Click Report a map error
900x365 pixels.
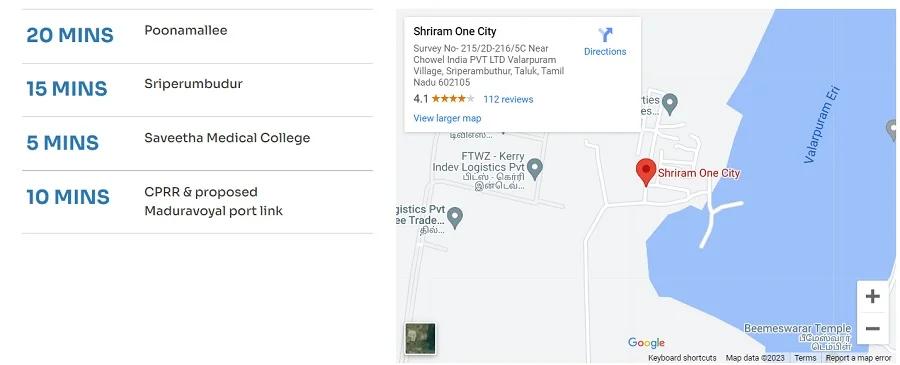858,358
